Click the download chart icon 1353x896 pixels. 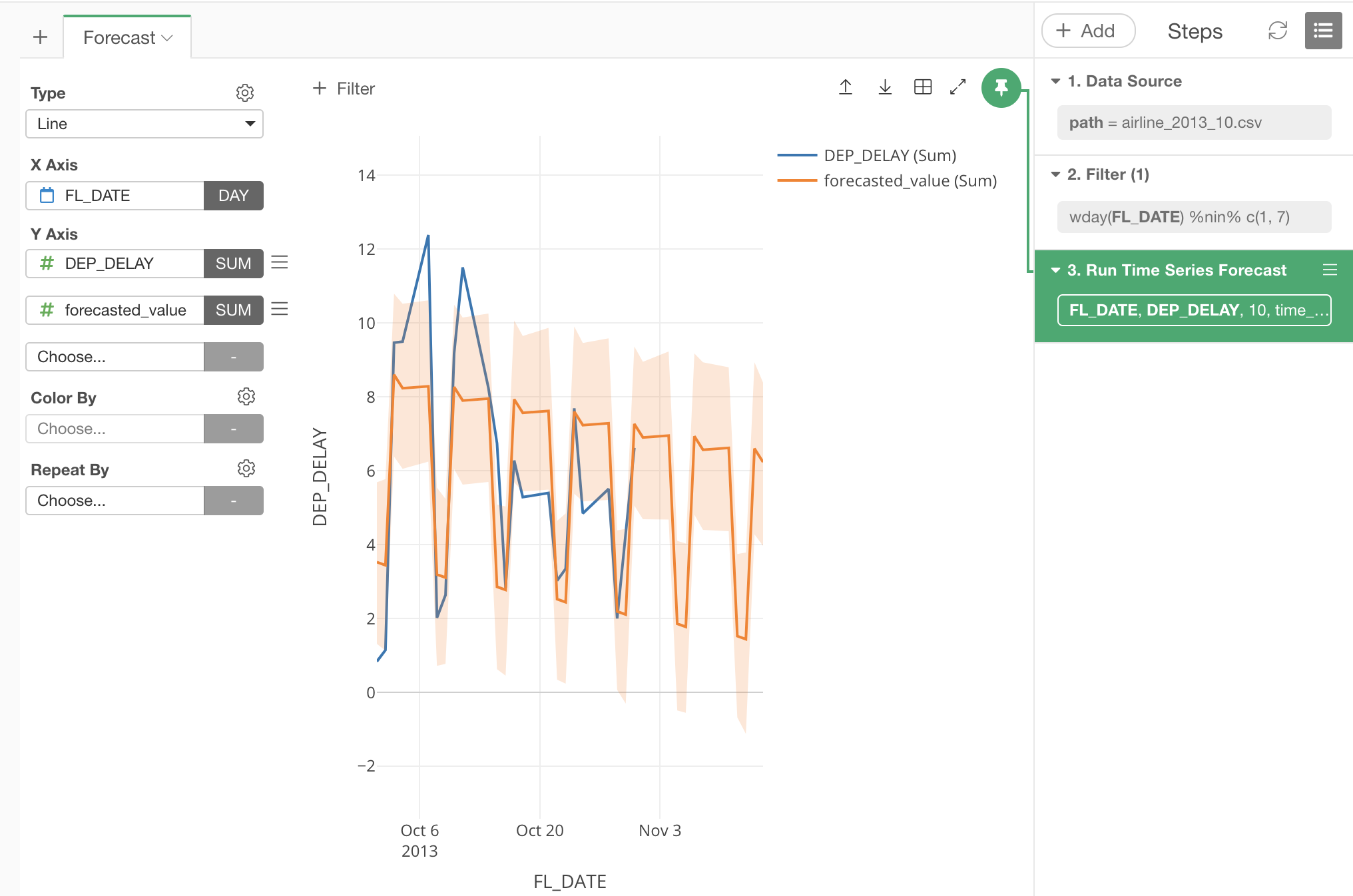point(885,87)
